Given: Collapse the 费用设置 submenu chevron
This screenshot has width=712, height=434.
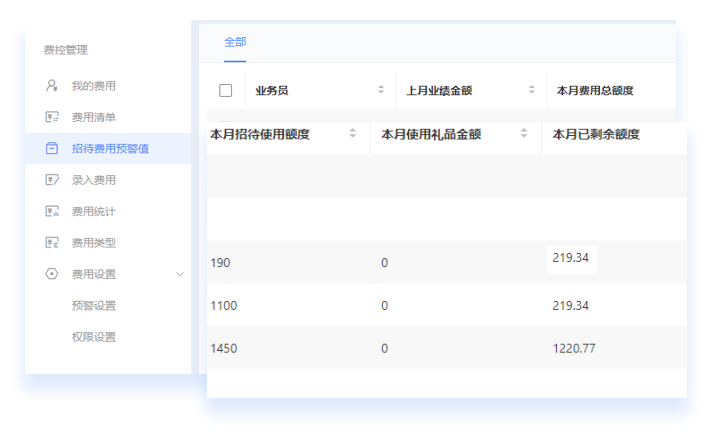Looking at the screenshot, I should point(180,274).
